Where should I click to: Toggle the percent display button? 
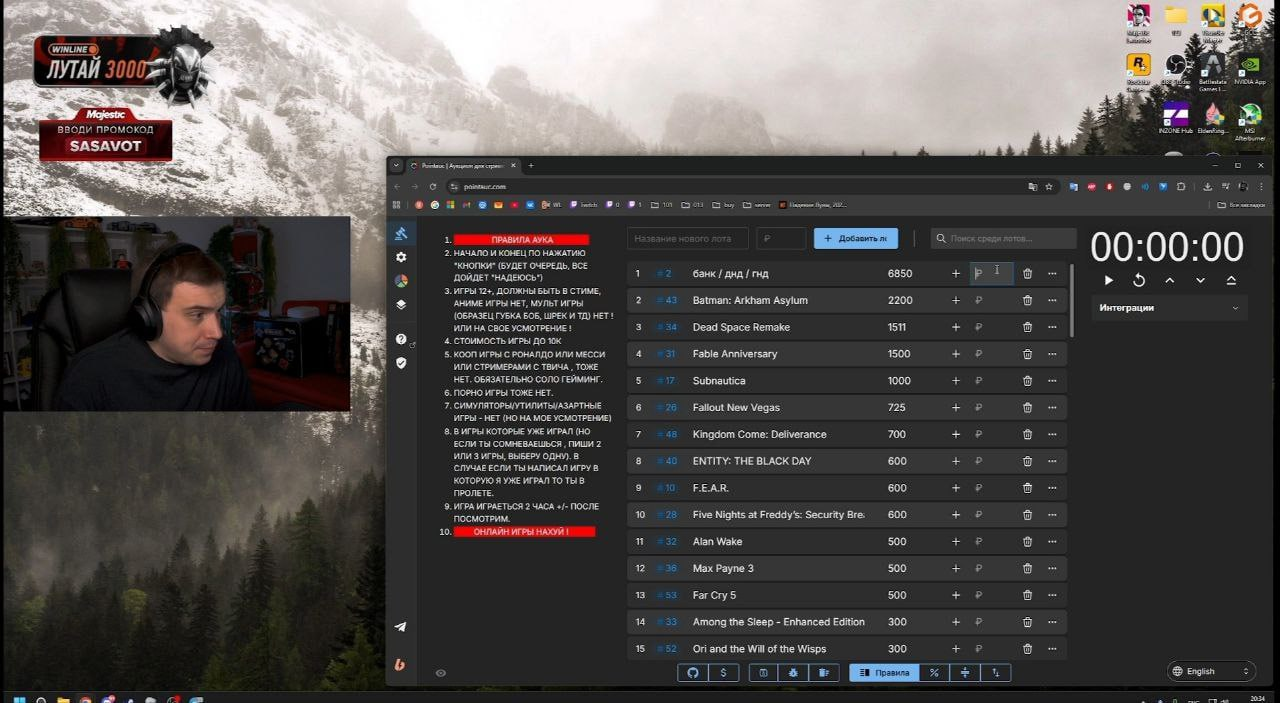(x=934, y=673)
